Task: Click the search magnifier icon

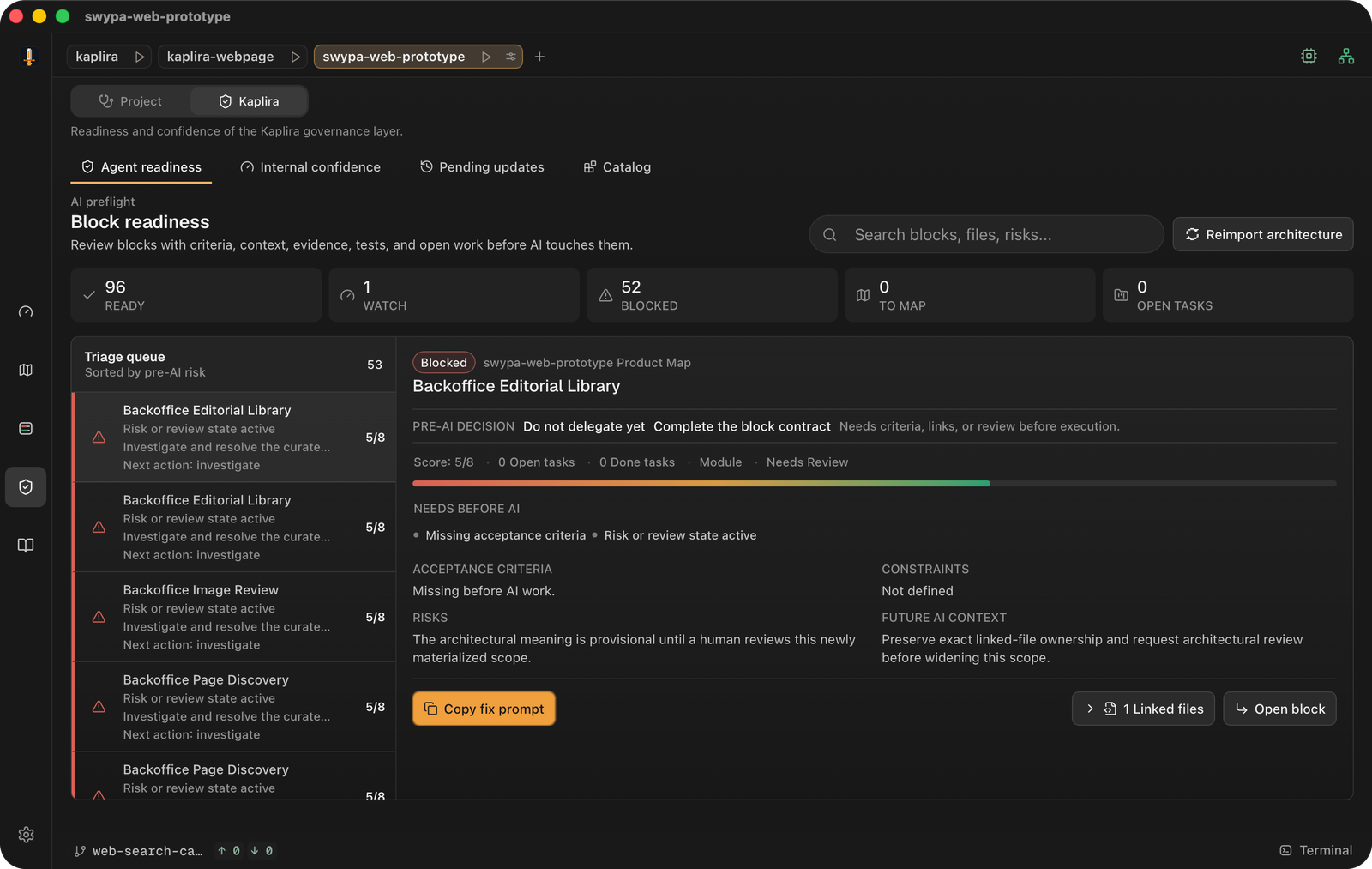Action: click(x=830, y=235)
